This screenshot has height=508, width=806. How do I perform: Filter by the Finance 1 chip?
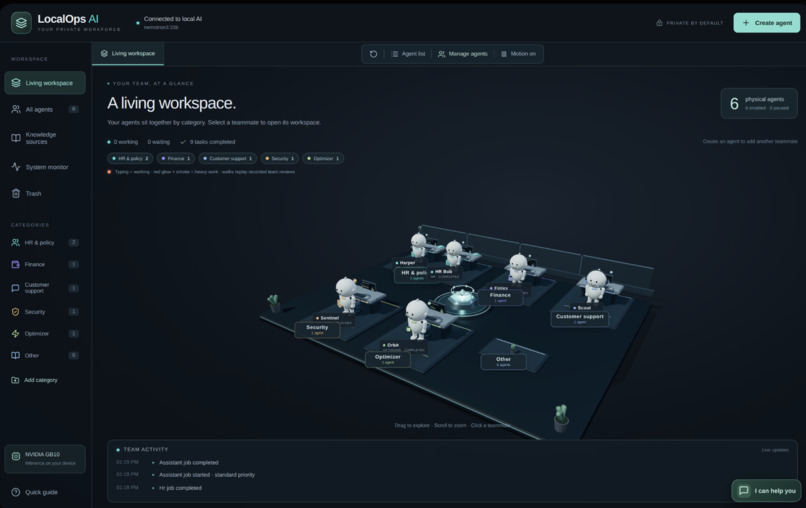pyautogui.click(x=176, y=158)
